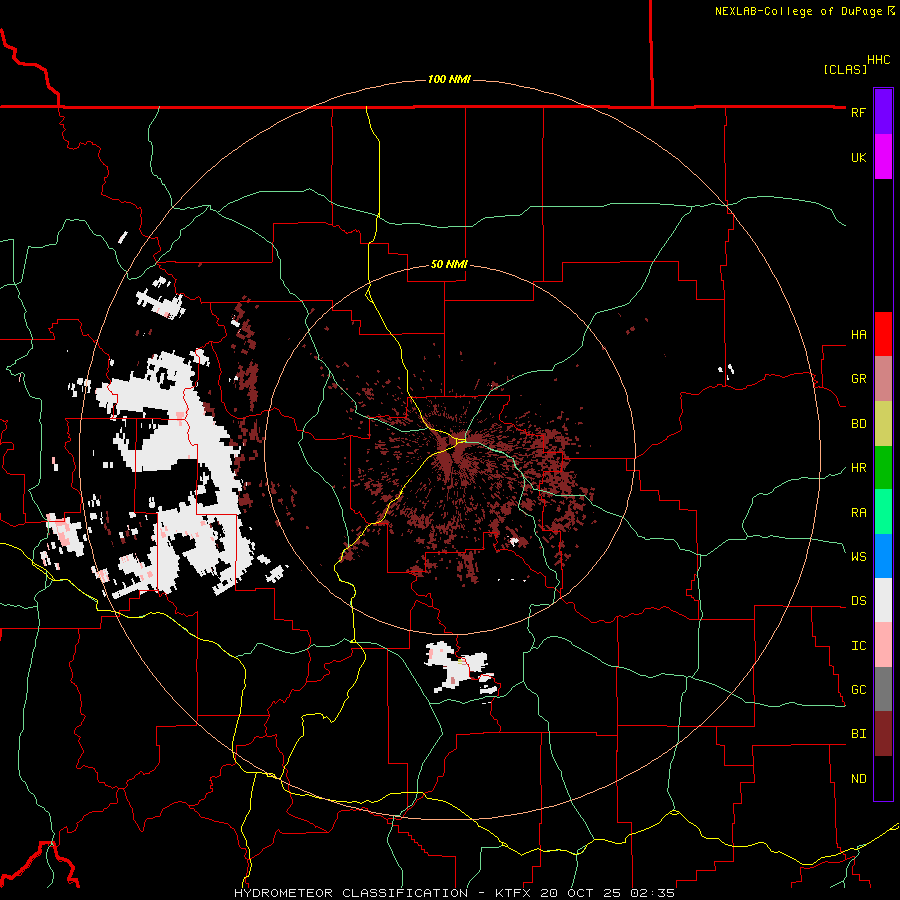Click the RA light green swatch
The width and height of the screenshot is (900, 900).
coord(883,512)
